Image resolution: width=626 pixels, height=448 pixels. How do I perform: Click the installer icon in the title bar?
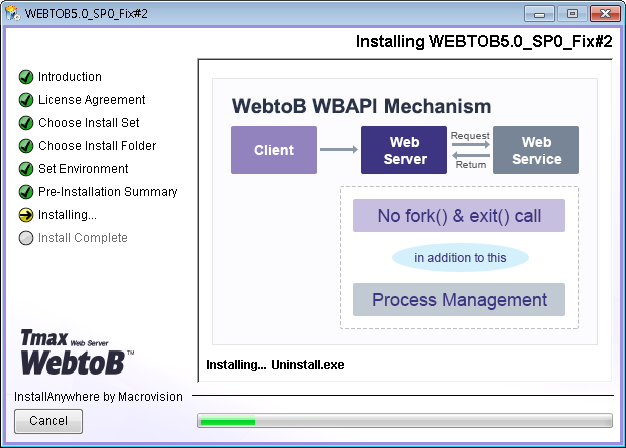(x=15, y=14)
